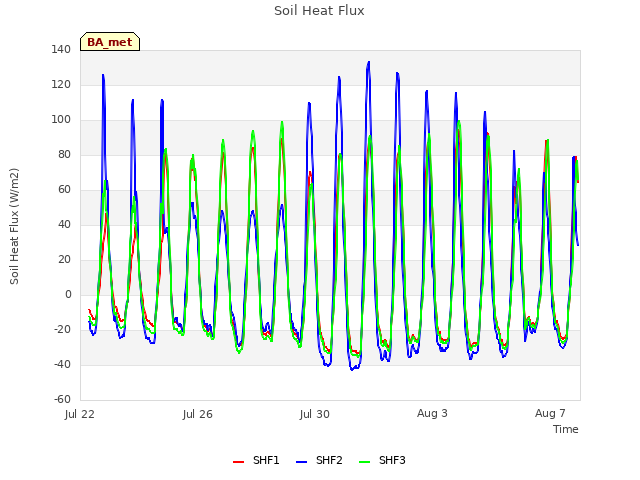This screenshot has height=480, width=640.
Task: Click the 40 y-axis tick label
Action: click(64, 225)
